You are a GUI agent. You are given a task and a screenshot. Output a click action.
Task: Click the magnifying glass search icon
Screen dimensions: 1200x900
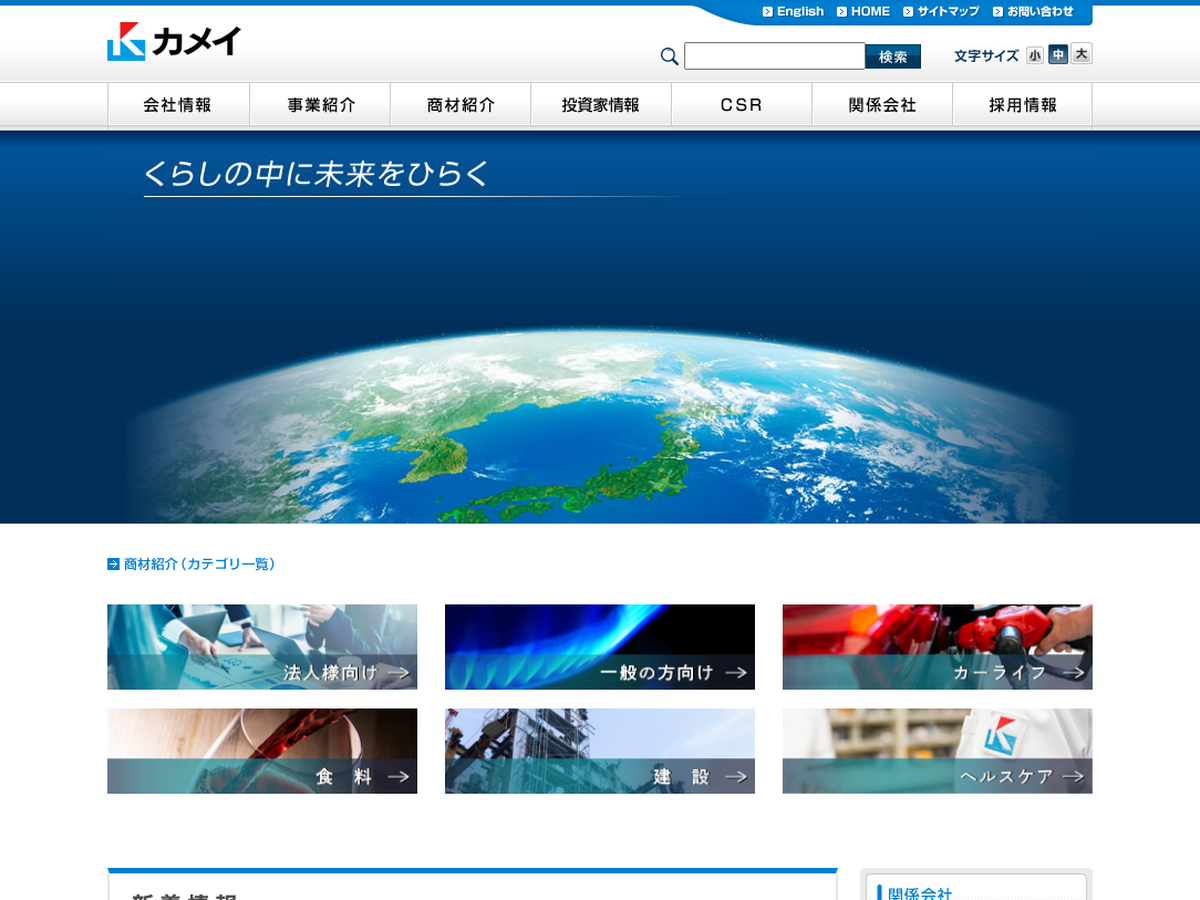pyautogui.click(x=670, y=57)
